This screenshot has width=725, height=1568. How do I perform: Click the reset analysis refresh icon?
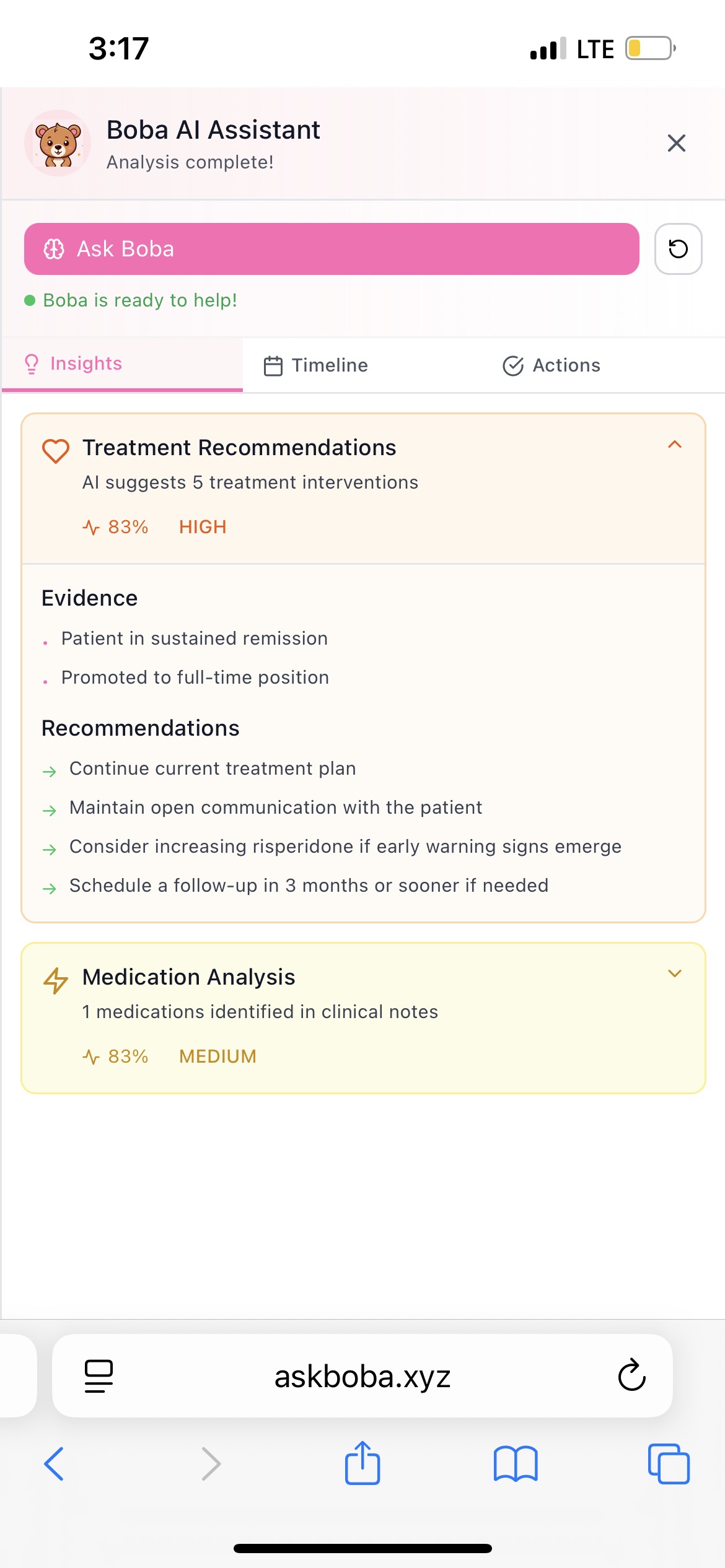tap(678, 249)
